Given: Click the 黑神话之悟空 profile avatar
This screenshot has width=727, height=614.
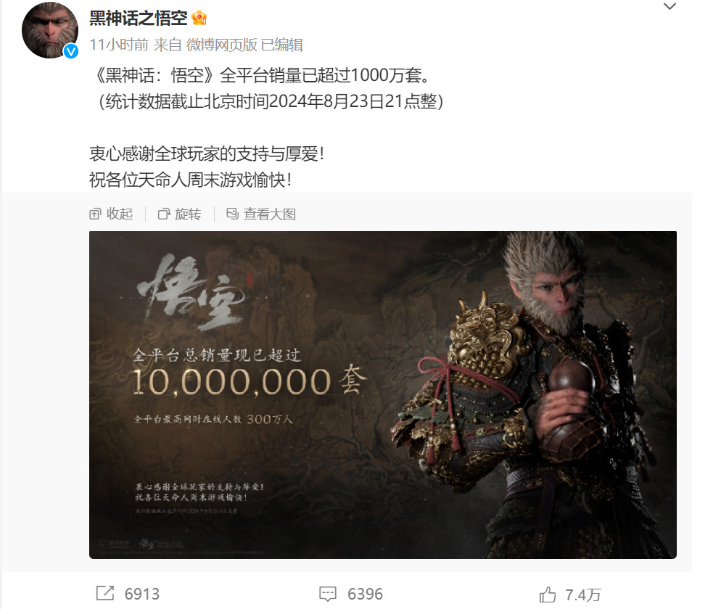Looking at the screenshot, I should (50, 31).
